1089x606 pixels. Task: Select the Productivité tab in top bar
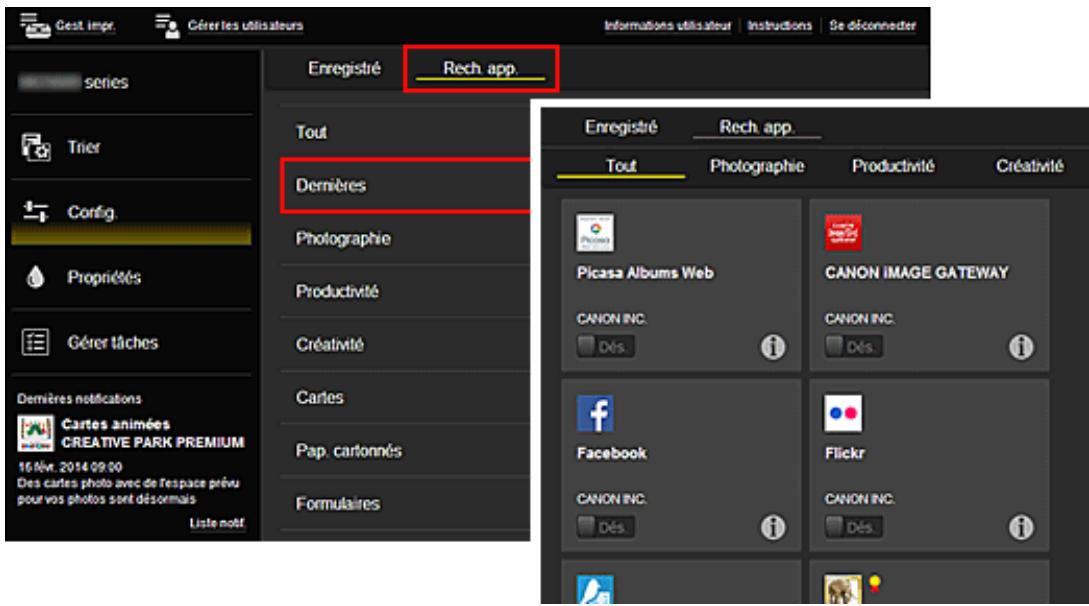coord(893,166)
